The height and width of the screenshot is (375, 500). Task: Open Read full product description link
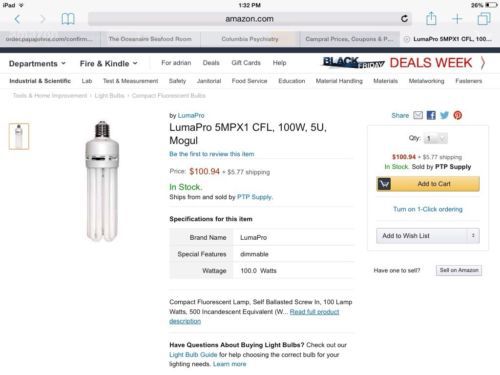(254, 316)
